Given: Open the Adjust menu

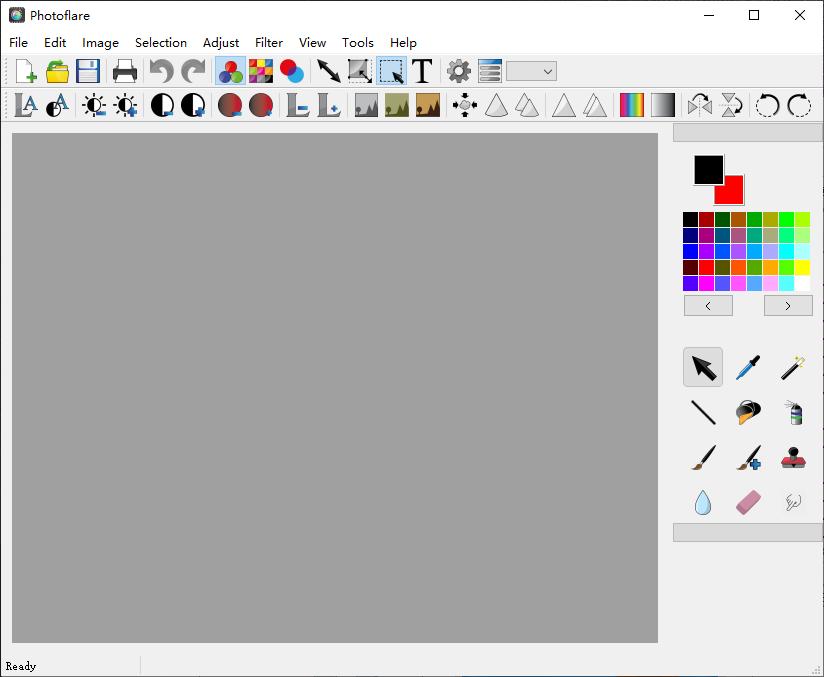Looking at the screenshot, I should [221, 43].
